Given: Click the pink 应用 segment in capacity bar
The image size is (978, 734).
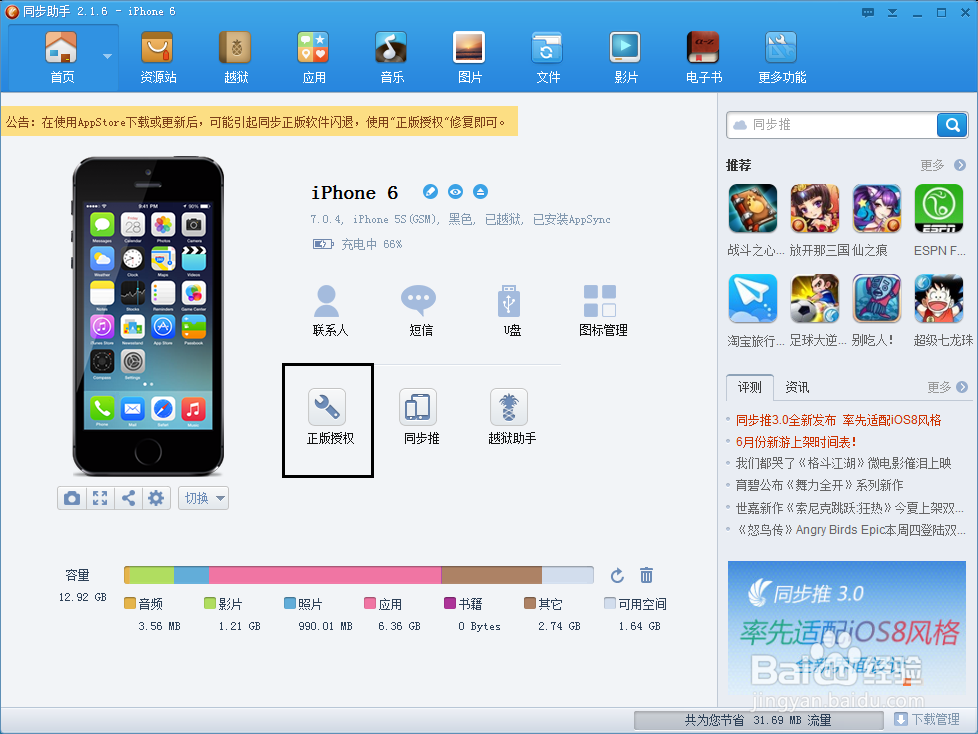Looking at the screenshot, I should point(325,575).
